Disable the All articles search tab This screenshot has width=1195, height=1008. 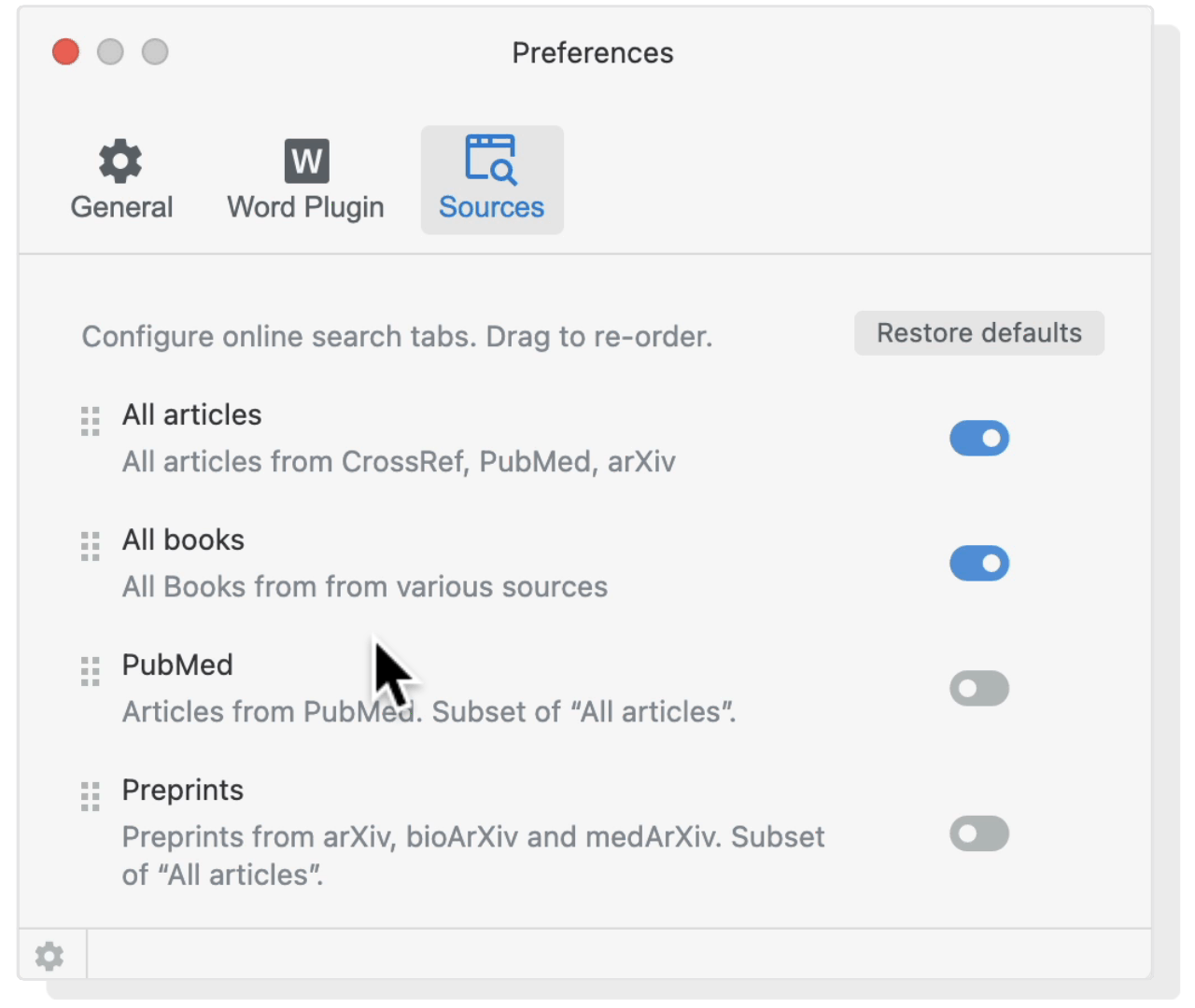979,438
